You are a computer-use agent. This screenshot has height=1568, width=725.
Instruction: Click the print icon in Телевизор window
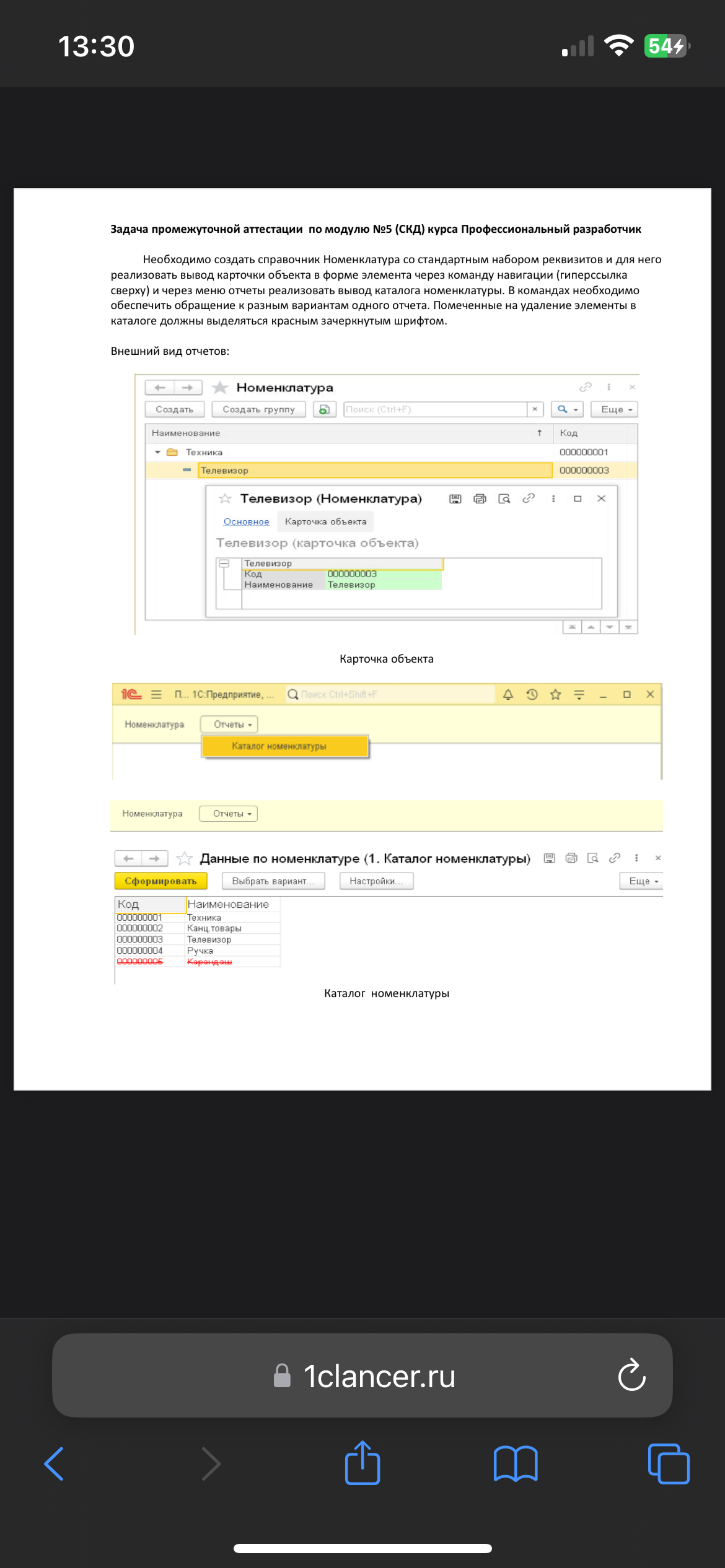[480, 499]
